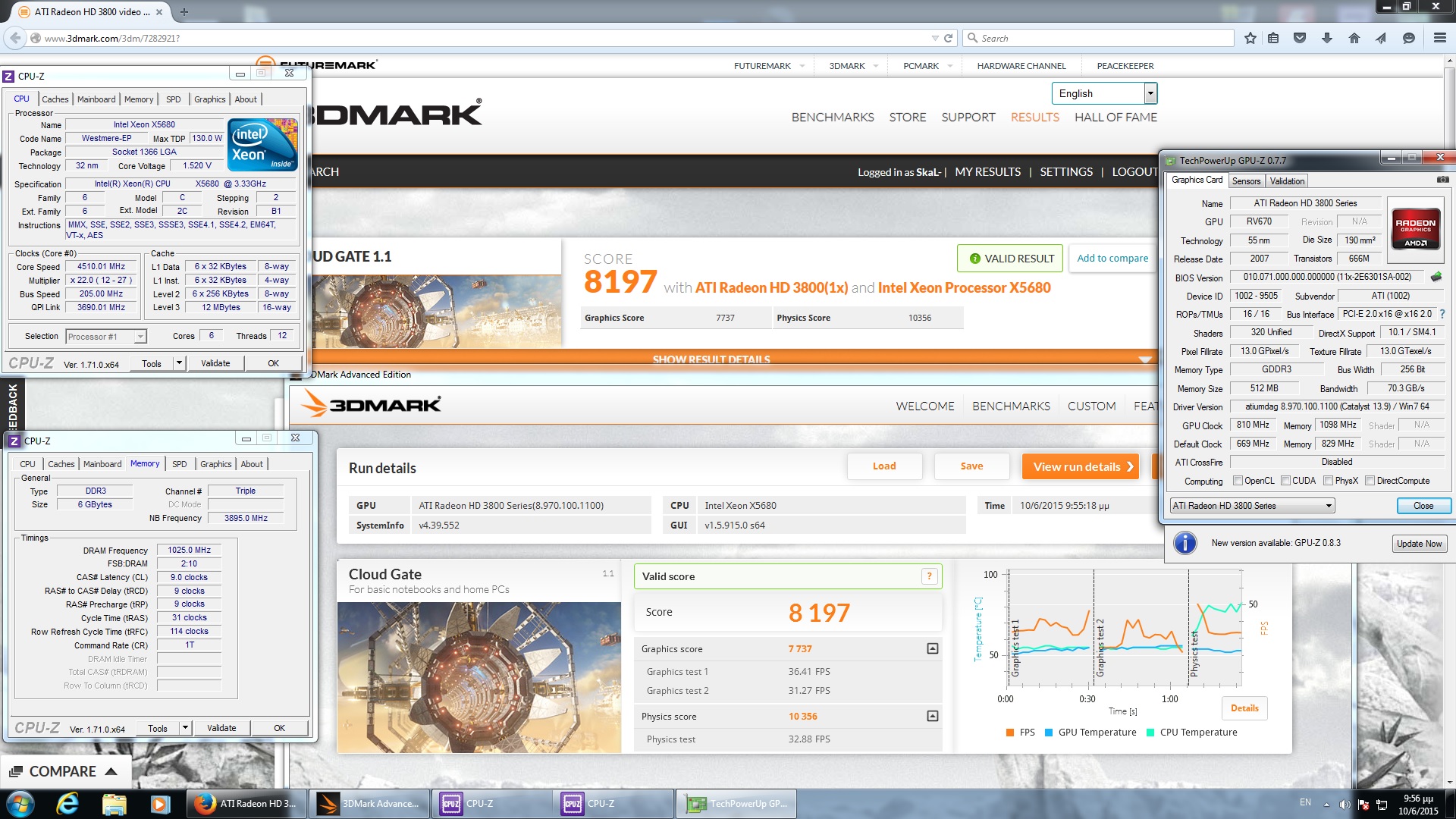This screenshot has width=1456, height=819.
Task: Click the Load button in Run details
Action: pyautogui.click(x=884, y=466)
